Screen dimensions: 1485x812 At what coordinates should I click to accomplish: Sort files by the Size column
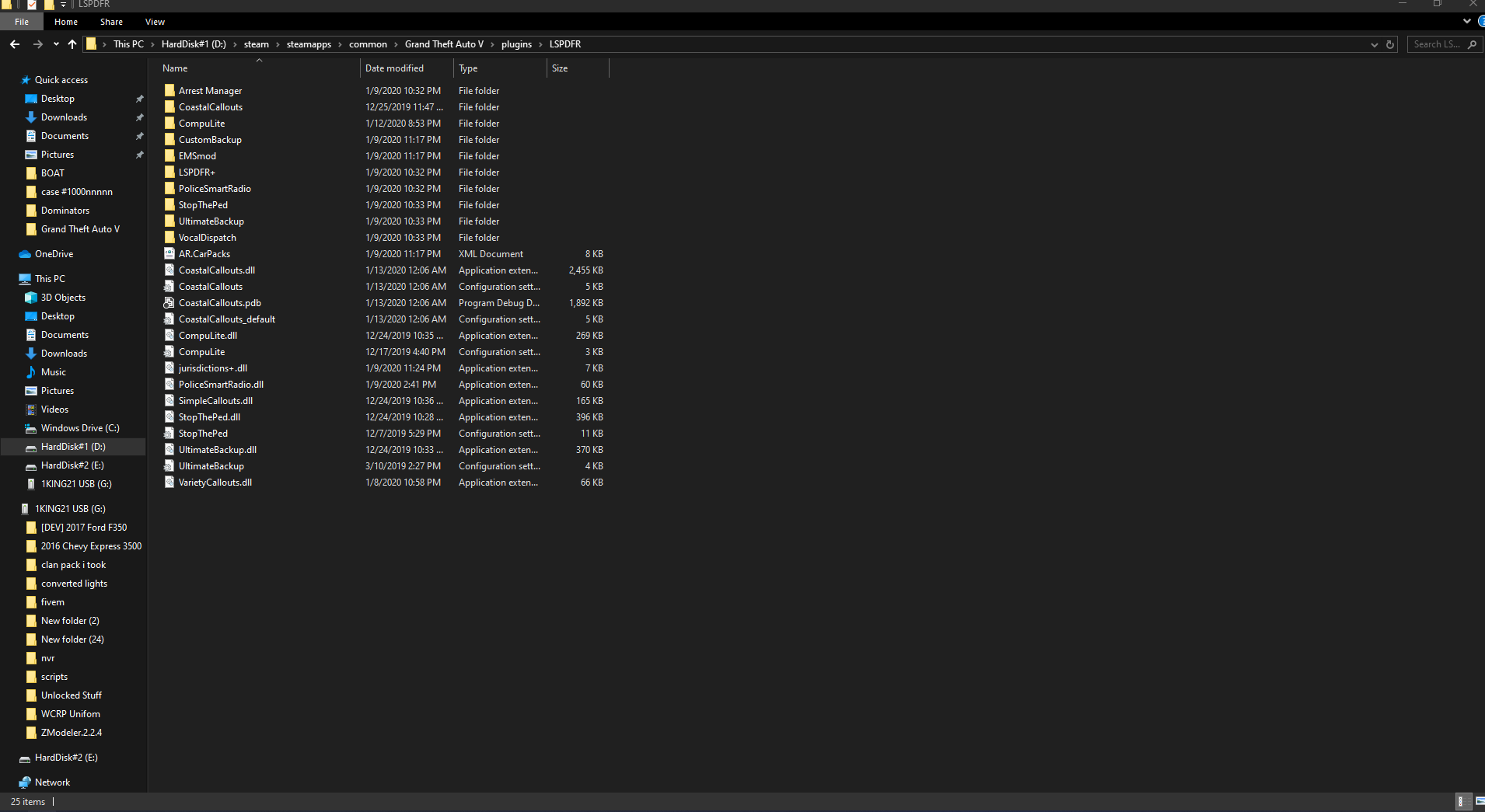tap(578, 68)
